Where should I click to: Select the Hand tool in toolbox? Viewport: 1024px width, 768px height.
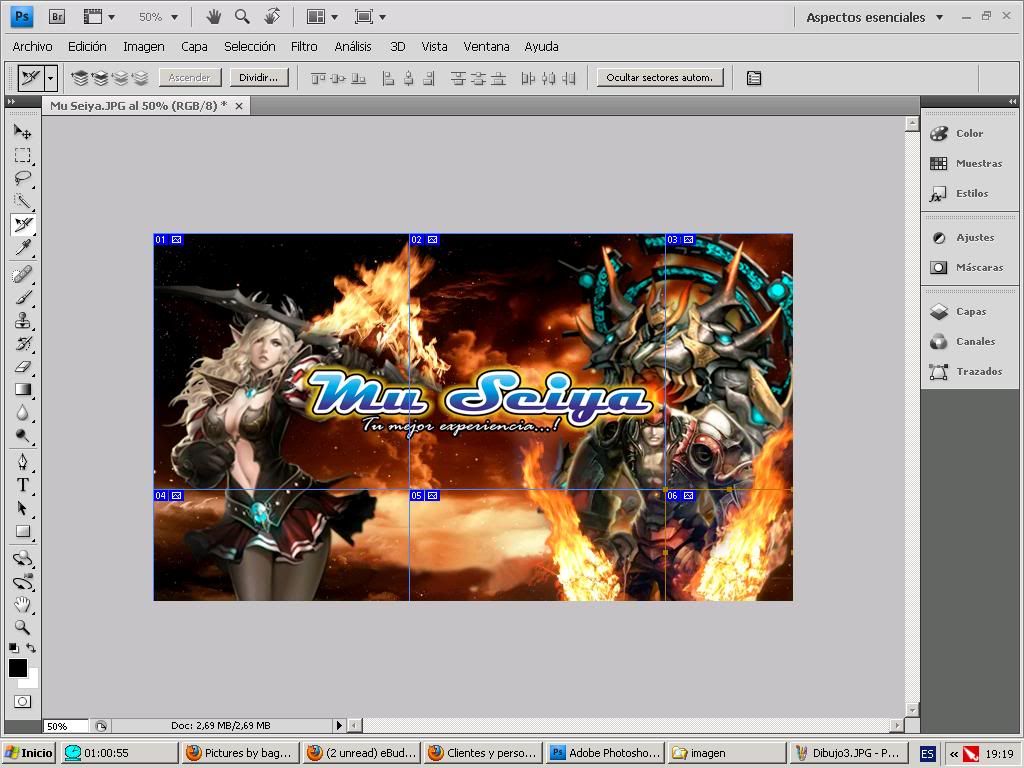coord(22,604)
